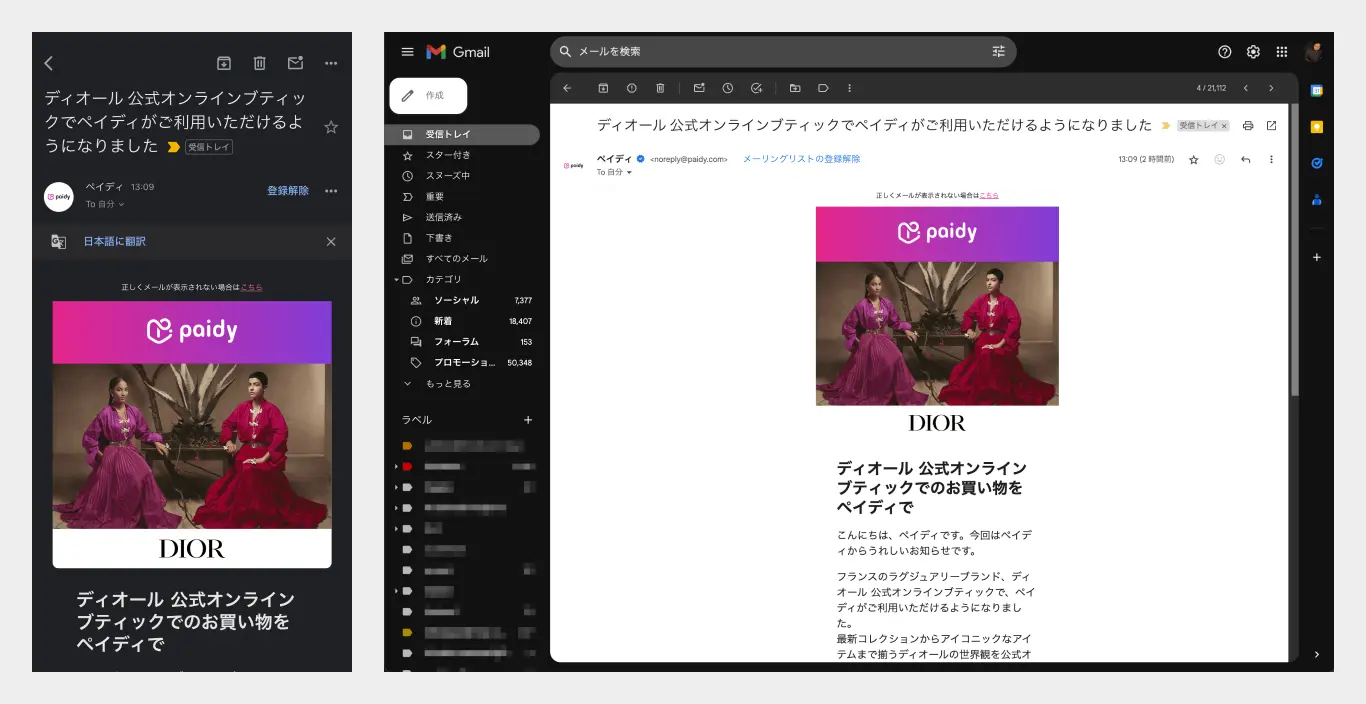Go to the older email
The height and width of the screenshot is (704, 1366).
point(1271,88)
